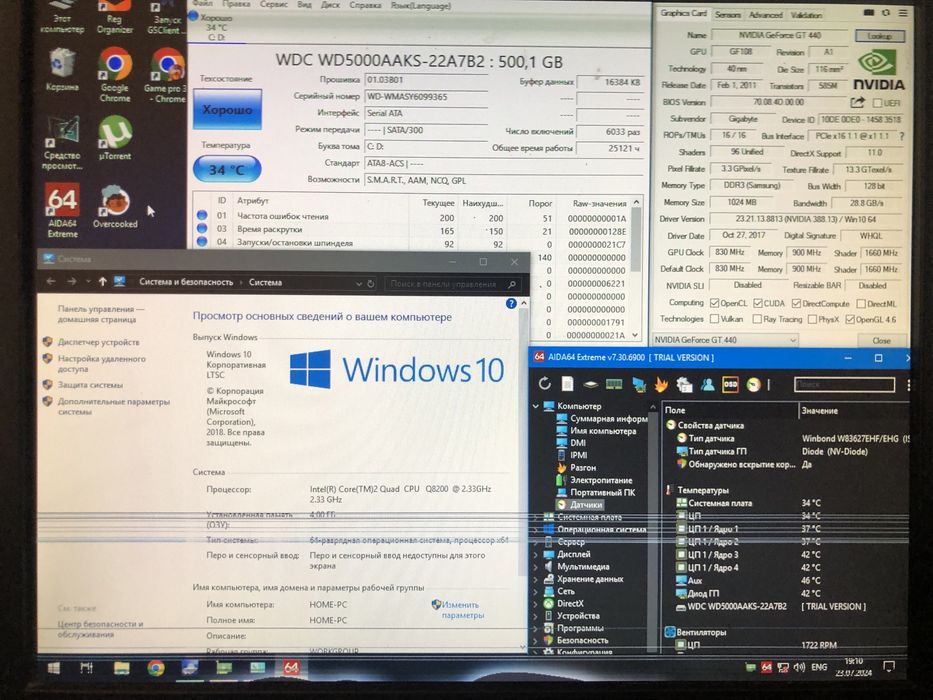The width and height of the screenshot is (933, 700).
Task: Click the Lookup button in GPU-Z
Action: [x=879, y=36]
